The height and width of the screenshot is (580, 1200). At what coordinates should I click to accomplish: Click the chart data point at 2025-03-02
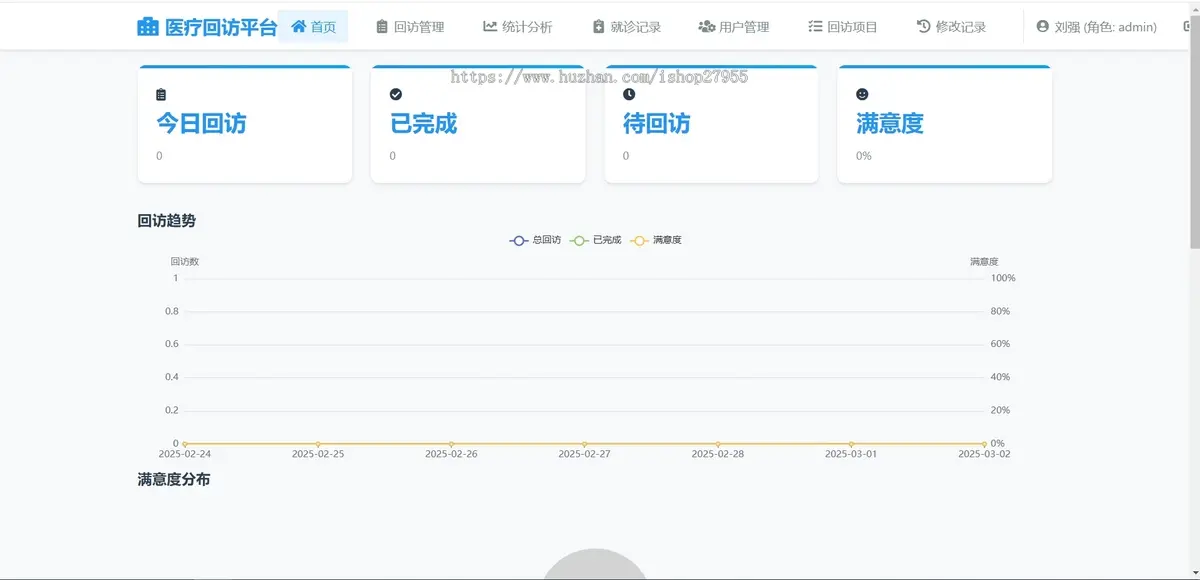[984, 444]
